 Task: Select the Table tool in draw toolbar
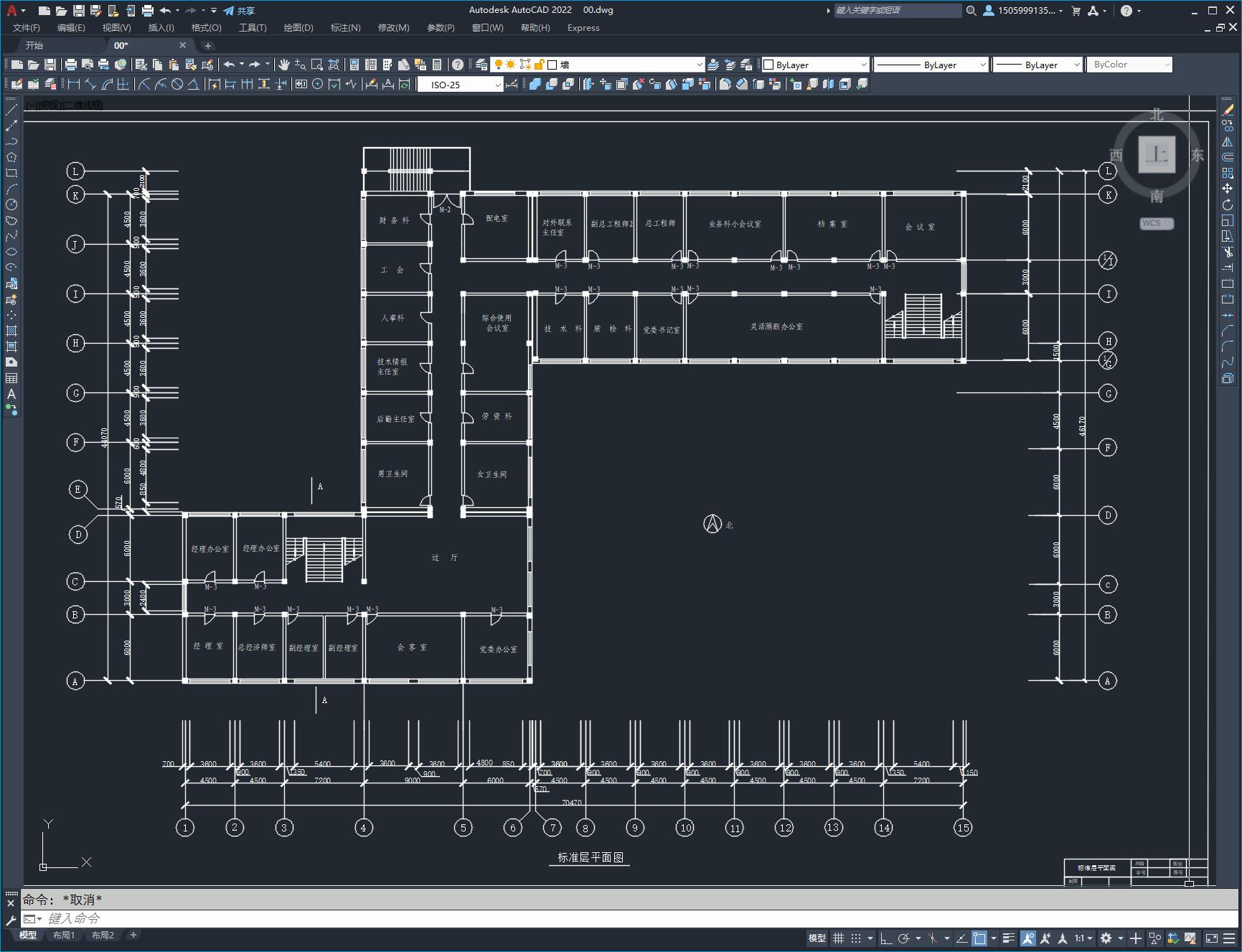11,378
